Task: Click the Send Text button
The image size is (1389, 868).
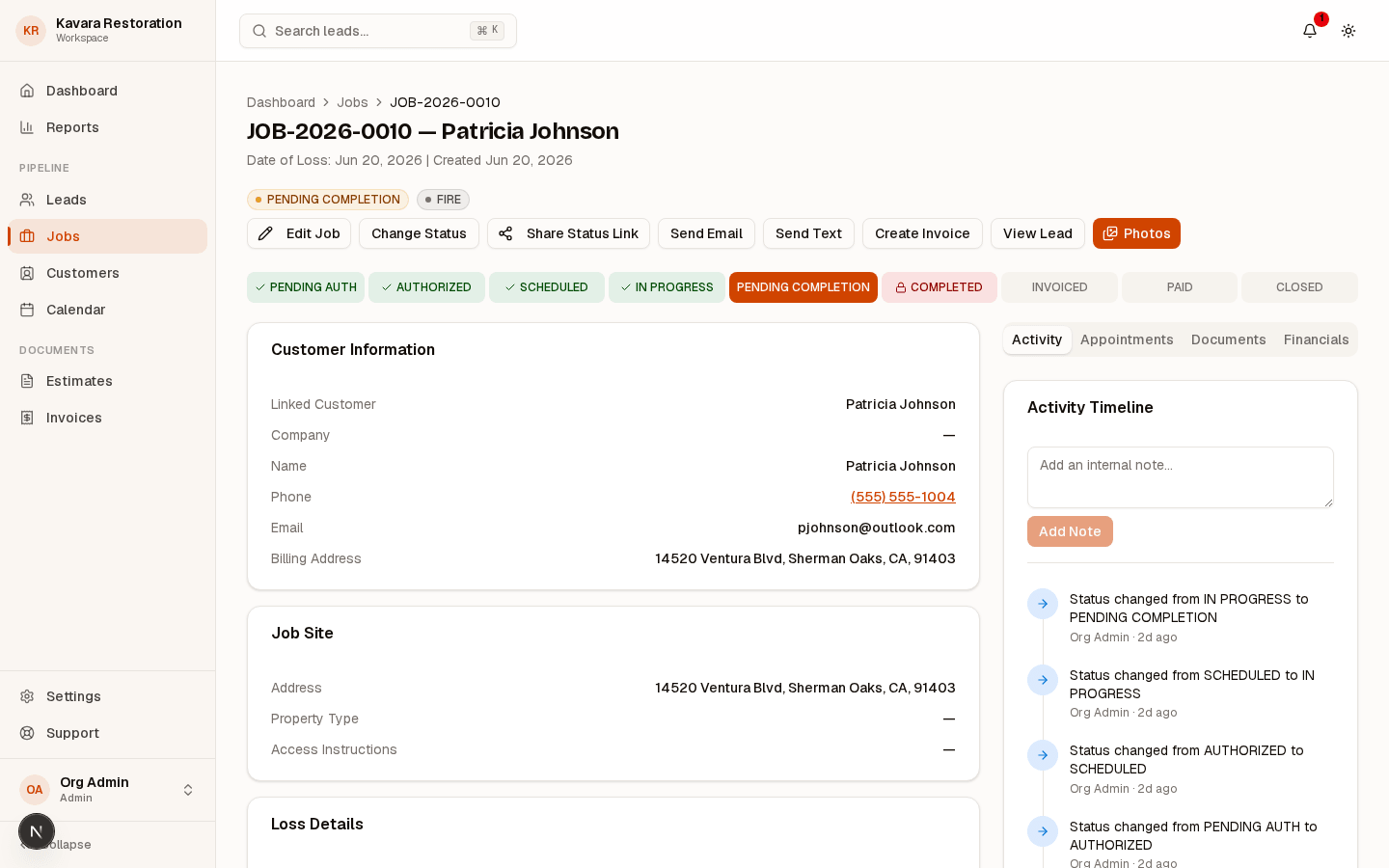Action: point(808,233)
